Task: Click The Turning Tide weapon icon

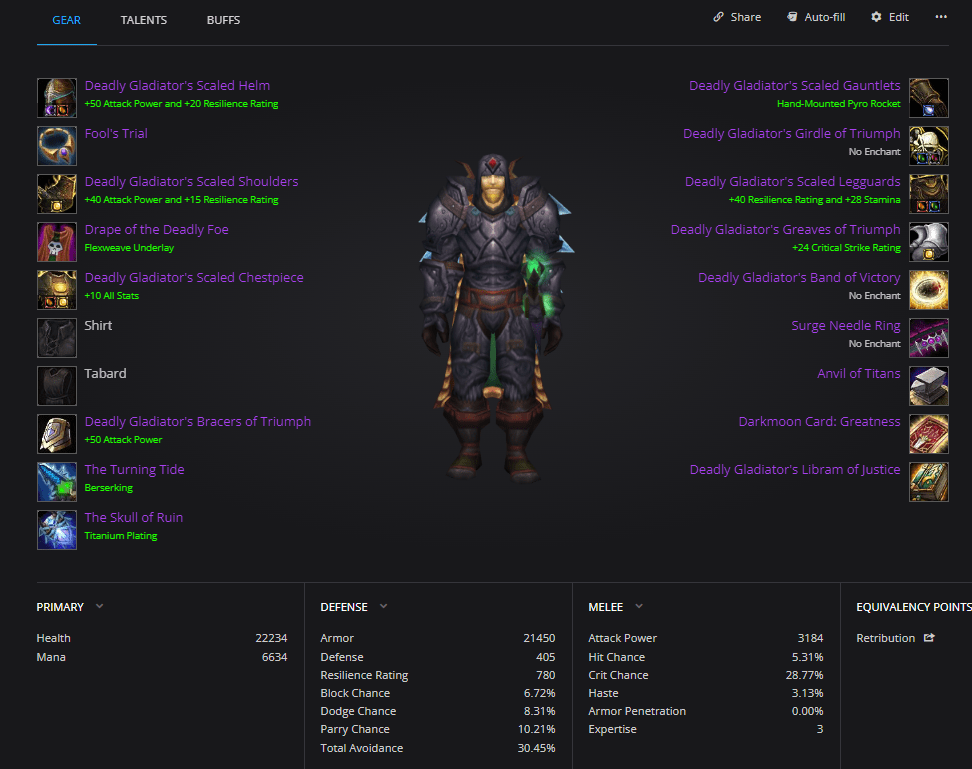Action: [x=57, y=481]
